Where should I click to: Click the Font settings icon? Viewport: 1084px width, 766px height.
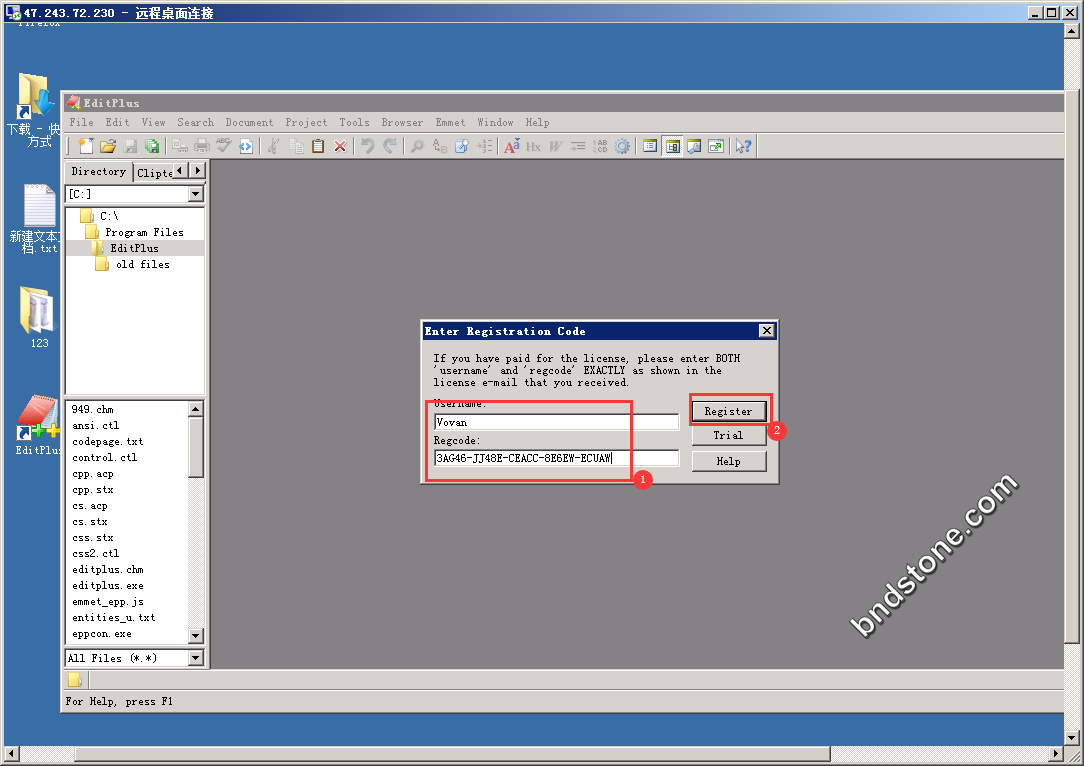pyautogui.click(x=511, y=146)
